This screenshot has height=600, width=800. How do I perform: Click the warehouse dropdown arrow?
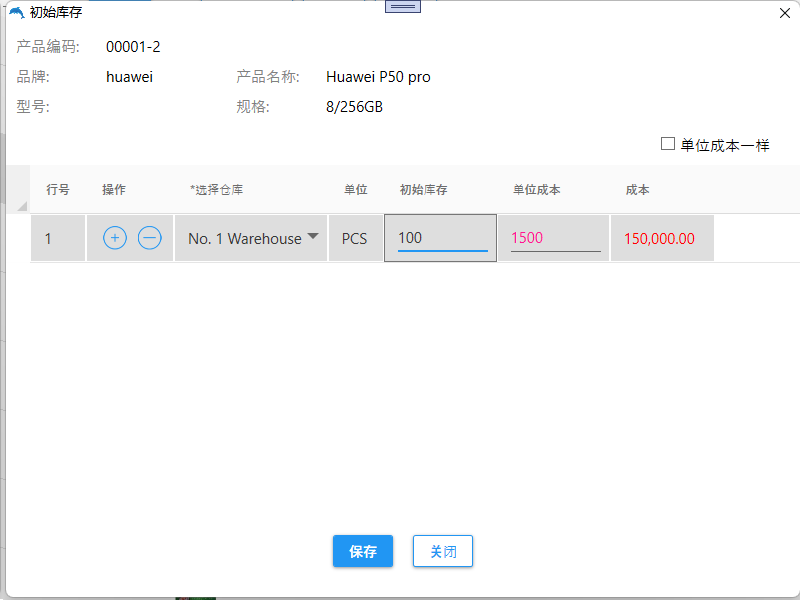point(313,237)
